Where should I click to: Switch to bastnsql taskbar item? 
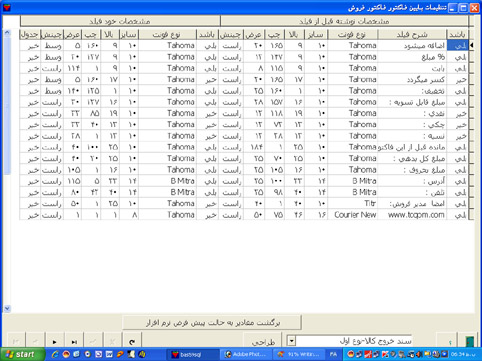point(192,354)
